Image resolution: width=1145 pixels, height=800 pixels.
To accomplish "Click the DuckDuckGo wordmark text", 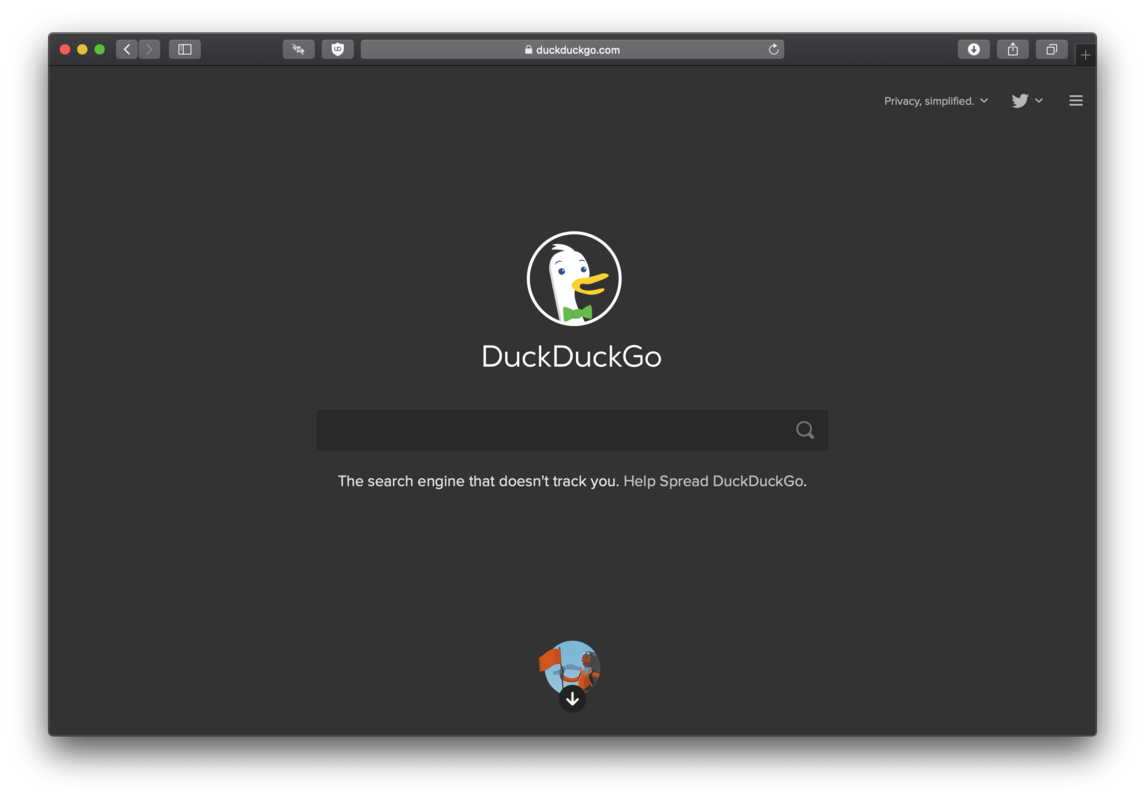I will (x=572, y=357).
